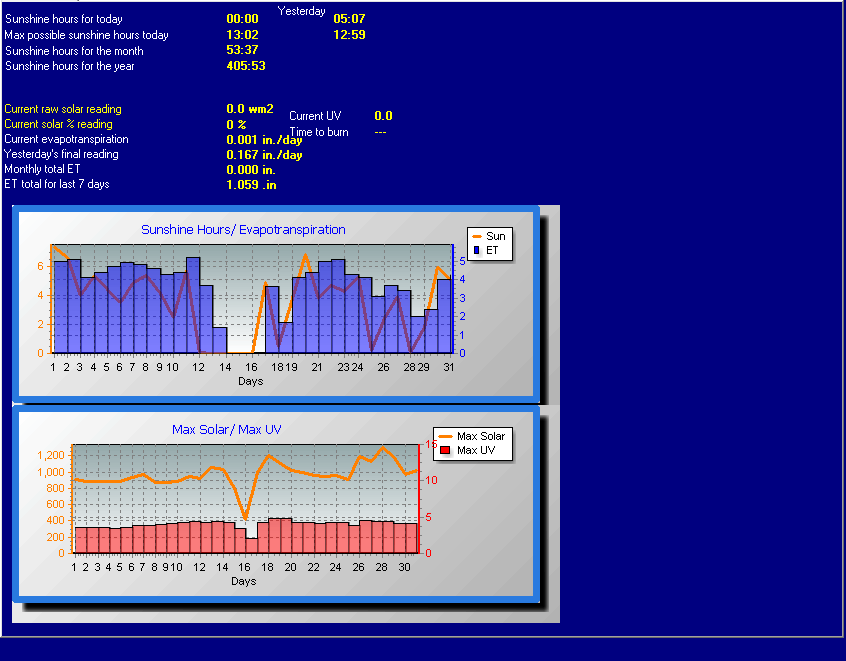The width and height of the screenshot is (846, 661).
Task: Click the Current UV label
Action: 315,116
